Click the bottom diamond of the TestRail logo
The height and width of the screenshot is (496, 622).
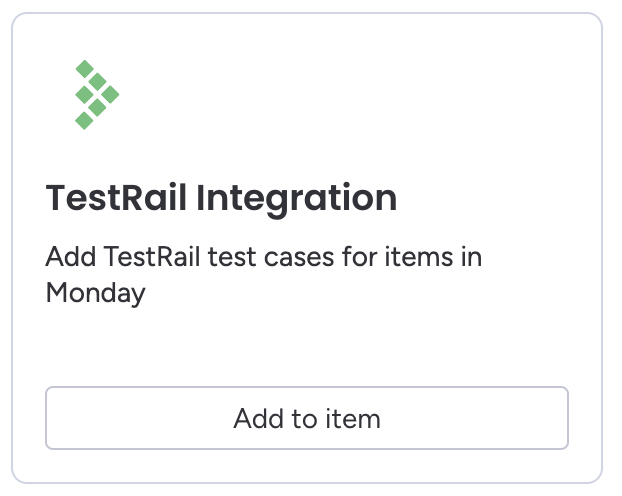click(x=84, y=120)
